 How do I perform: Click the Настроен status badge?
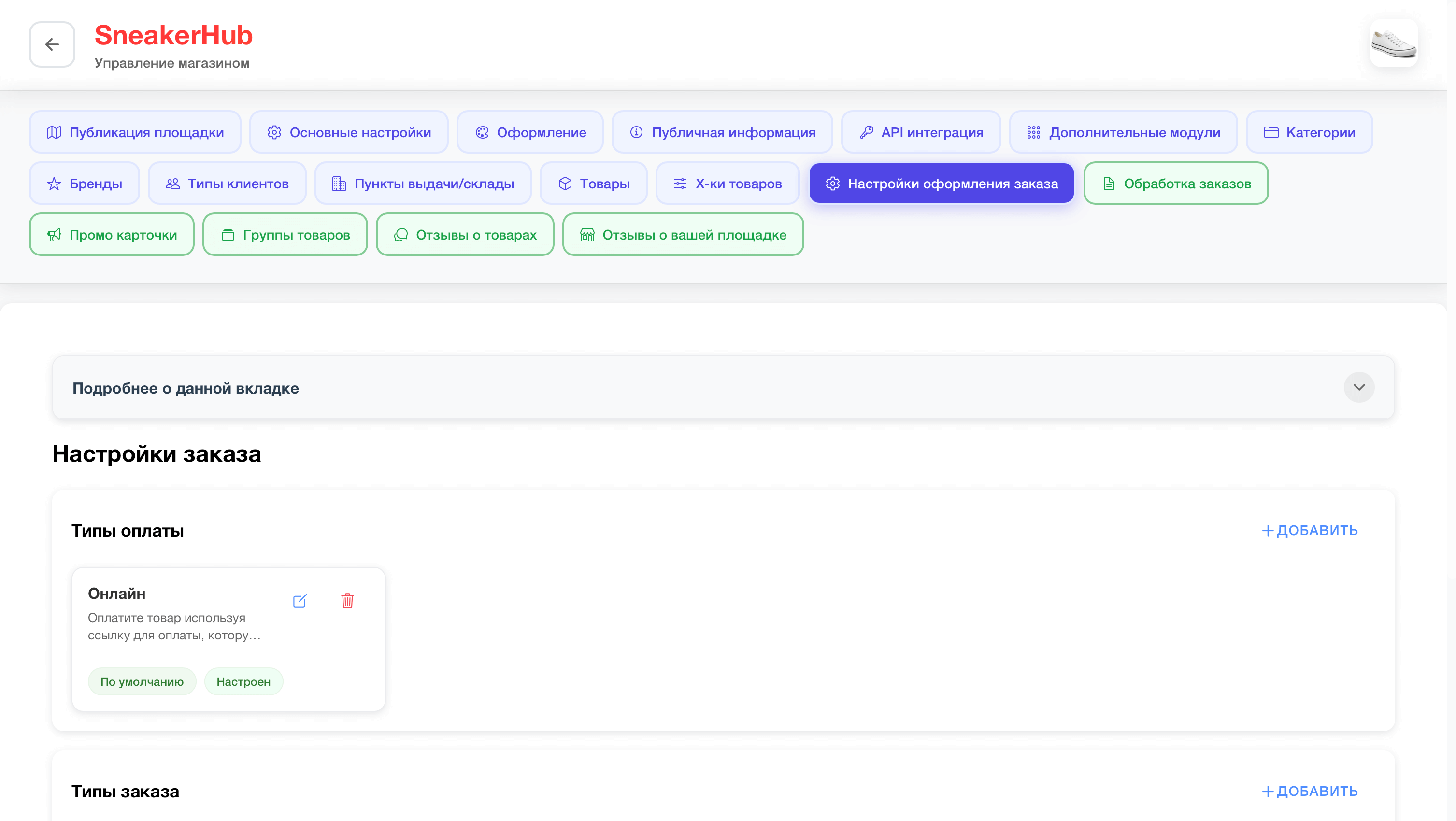(x=243, y=681)
